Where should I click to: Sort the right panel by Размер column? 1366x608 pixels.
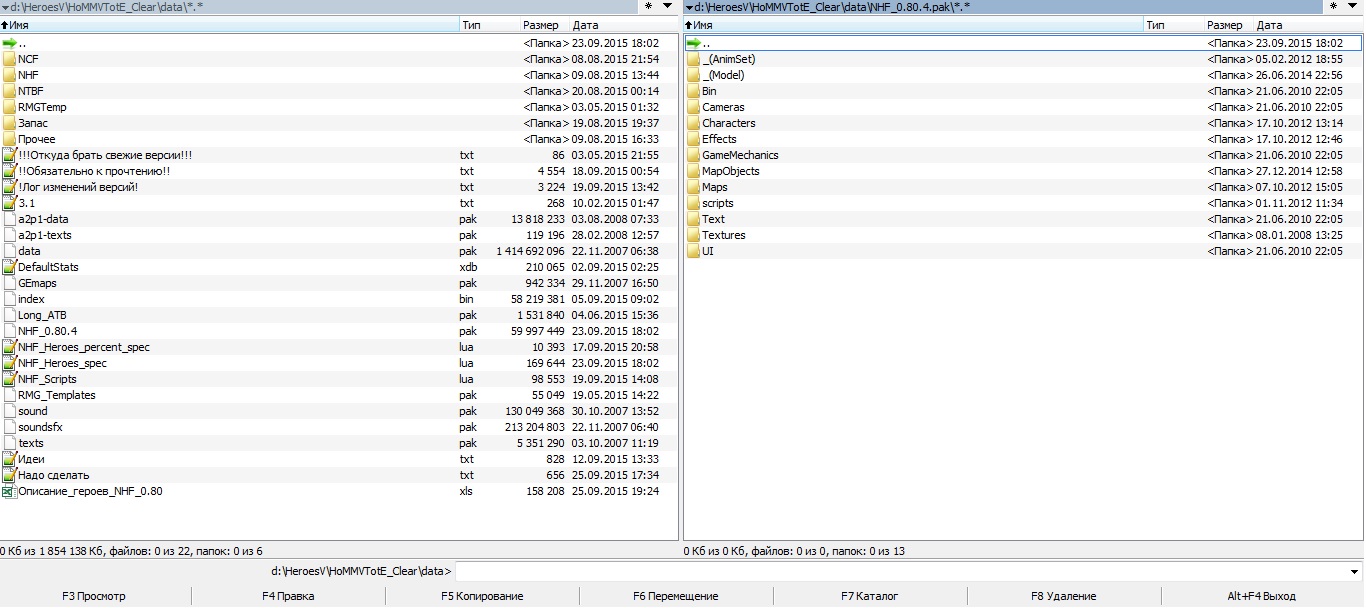1229,25
